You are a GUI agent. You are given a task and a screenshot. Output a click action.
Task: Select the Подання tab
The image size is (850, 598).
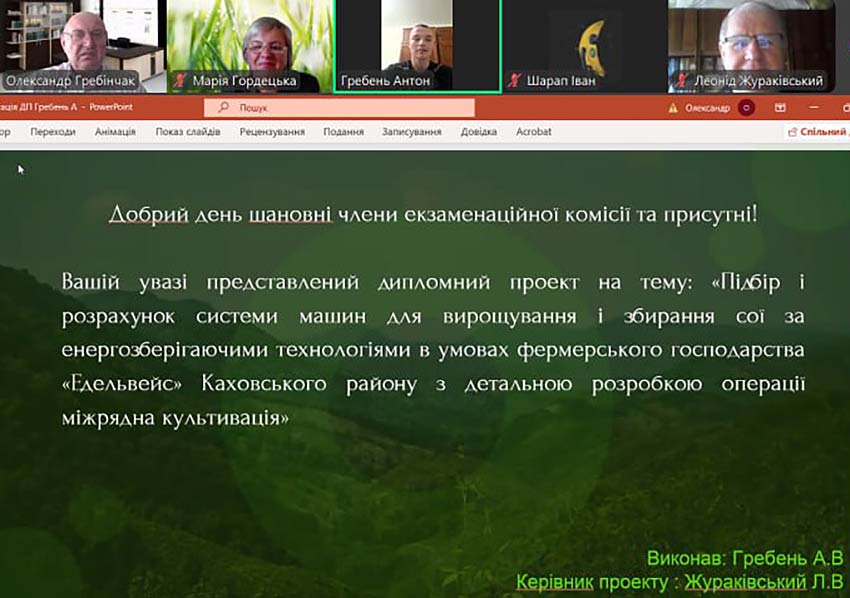pyautogui.click(x=343, y=132)
